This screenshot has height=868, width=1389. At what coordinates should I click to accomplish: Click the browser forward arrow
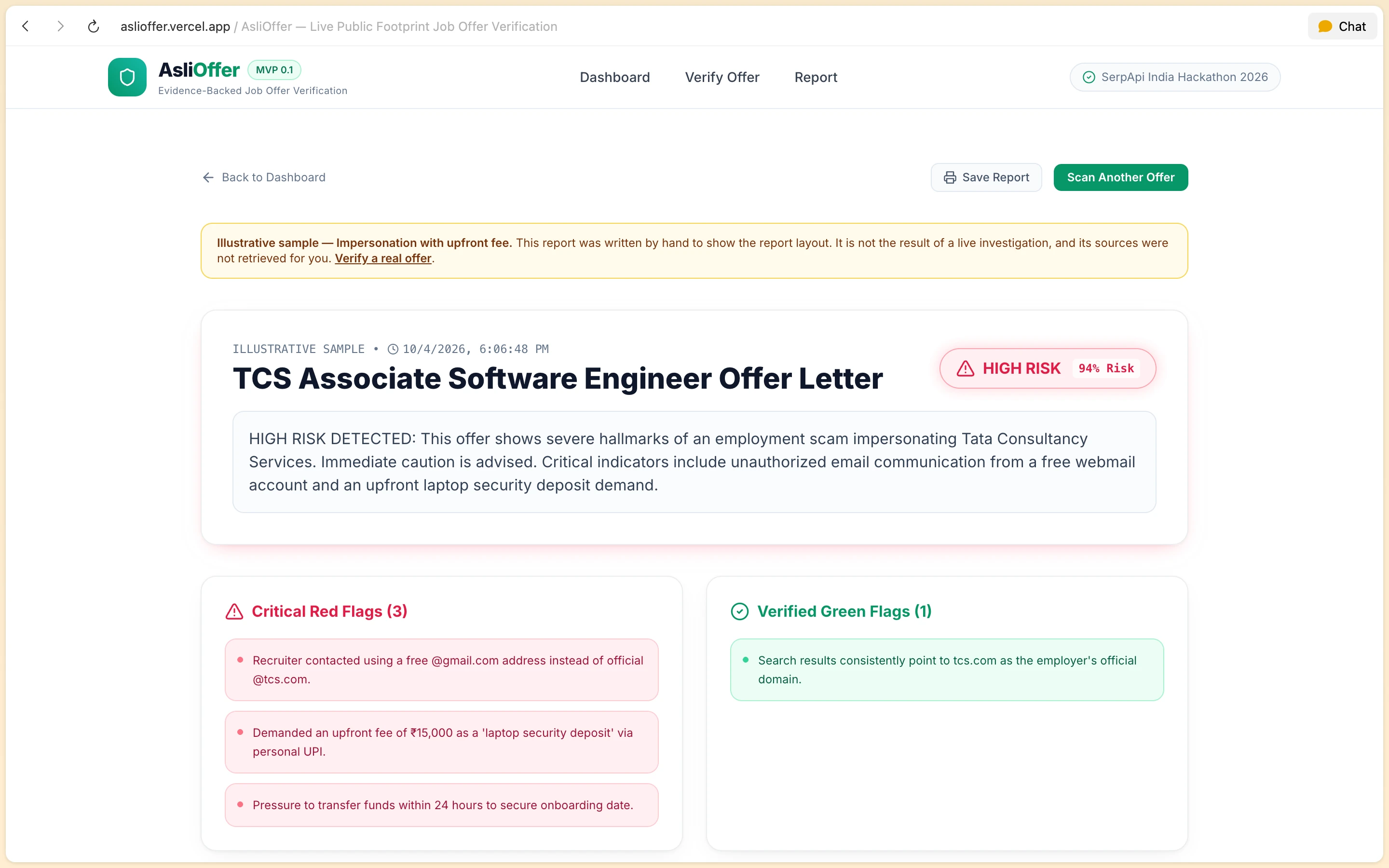pyautogui.click(x=60, y=27)
